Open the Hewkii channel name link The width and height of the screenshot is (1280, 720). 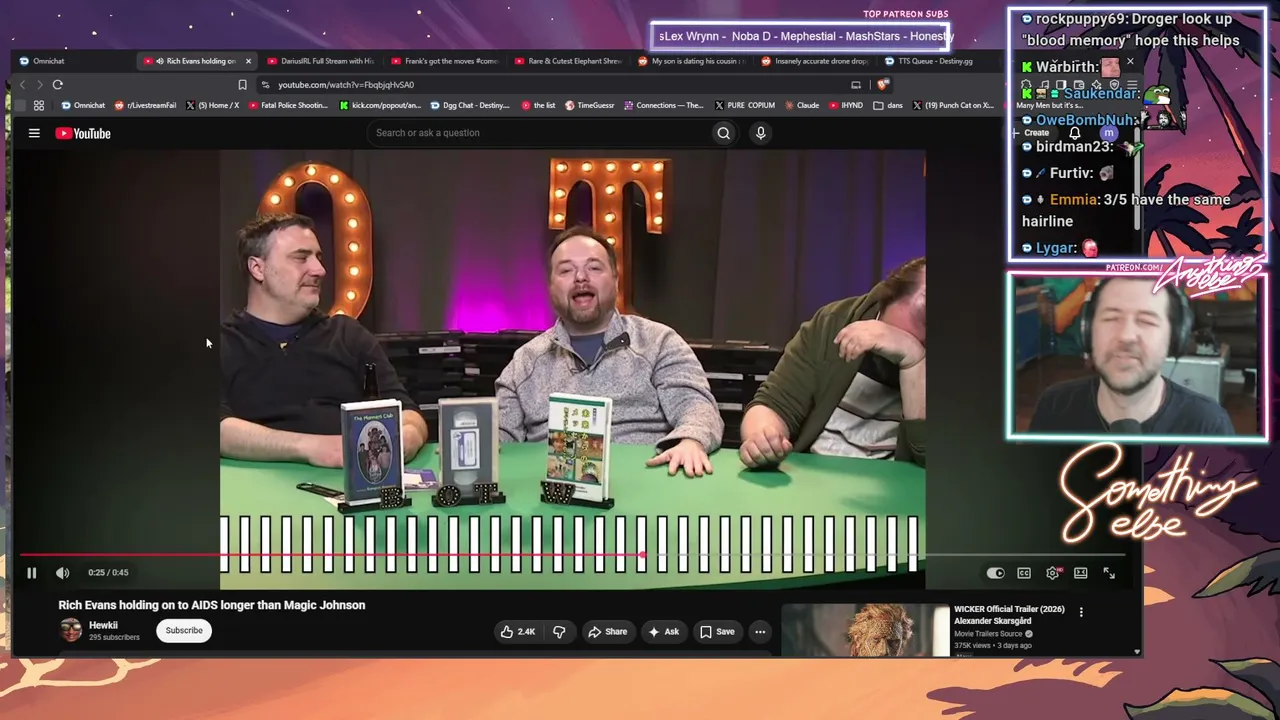click(103, 626)
